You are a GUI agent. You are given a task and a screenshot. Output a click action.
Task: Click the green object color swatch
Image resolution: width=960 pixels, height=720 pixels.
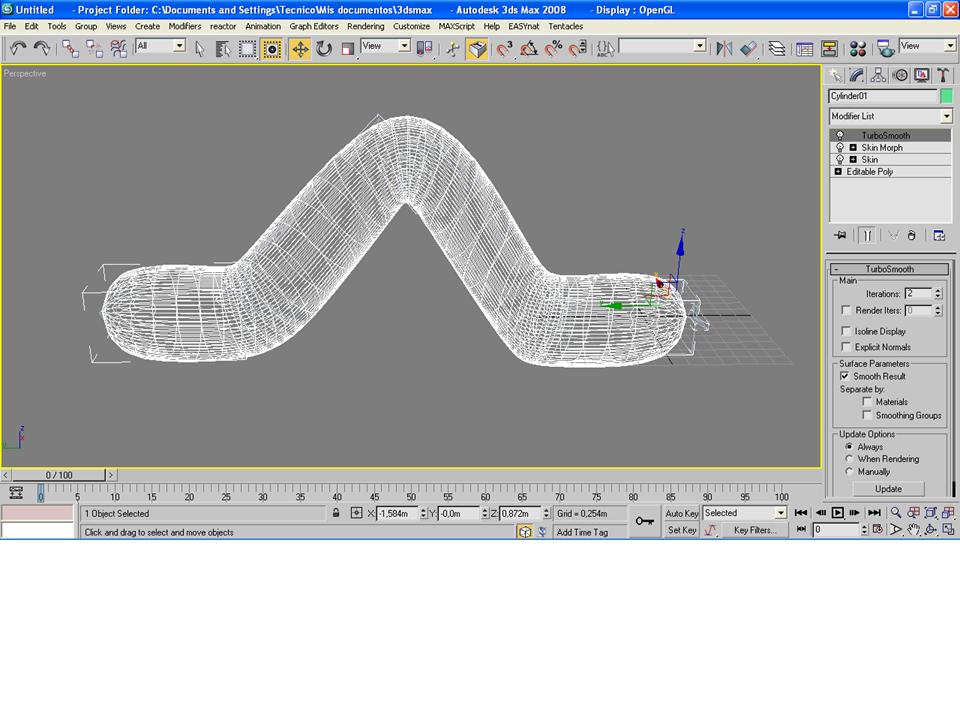946,96
